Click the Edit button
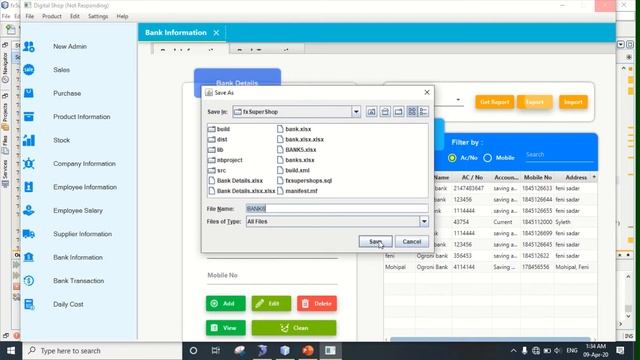This screenshot has height=360, width=640. click(271, 303)
